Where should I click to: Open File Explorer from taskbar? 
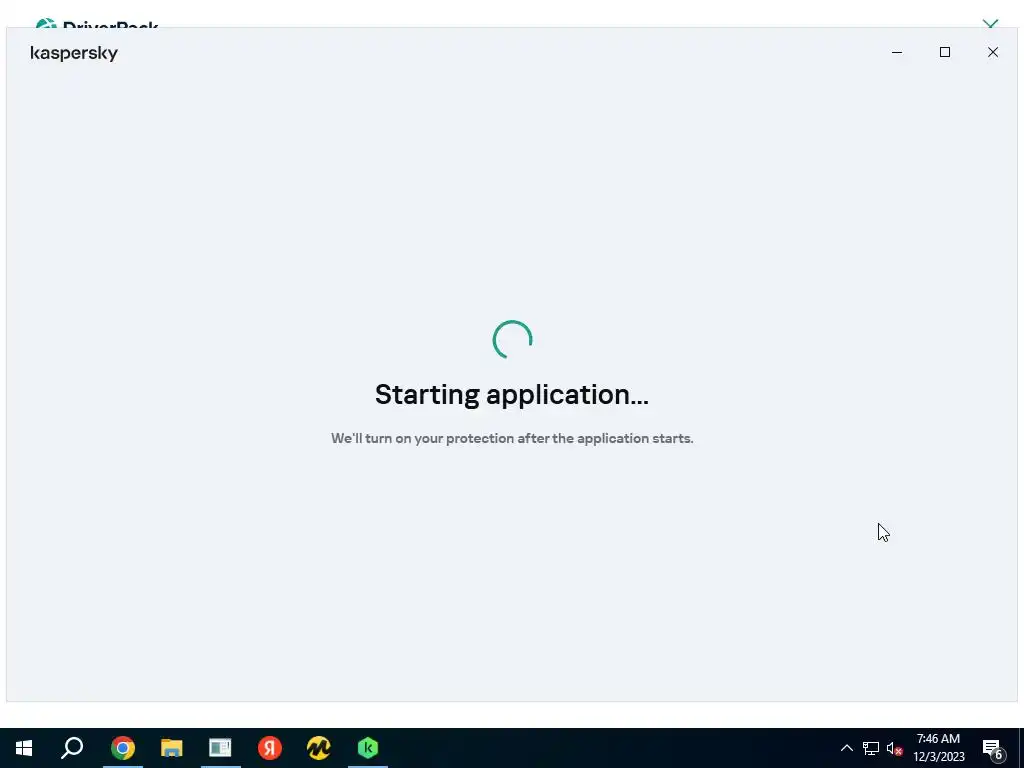172,748
